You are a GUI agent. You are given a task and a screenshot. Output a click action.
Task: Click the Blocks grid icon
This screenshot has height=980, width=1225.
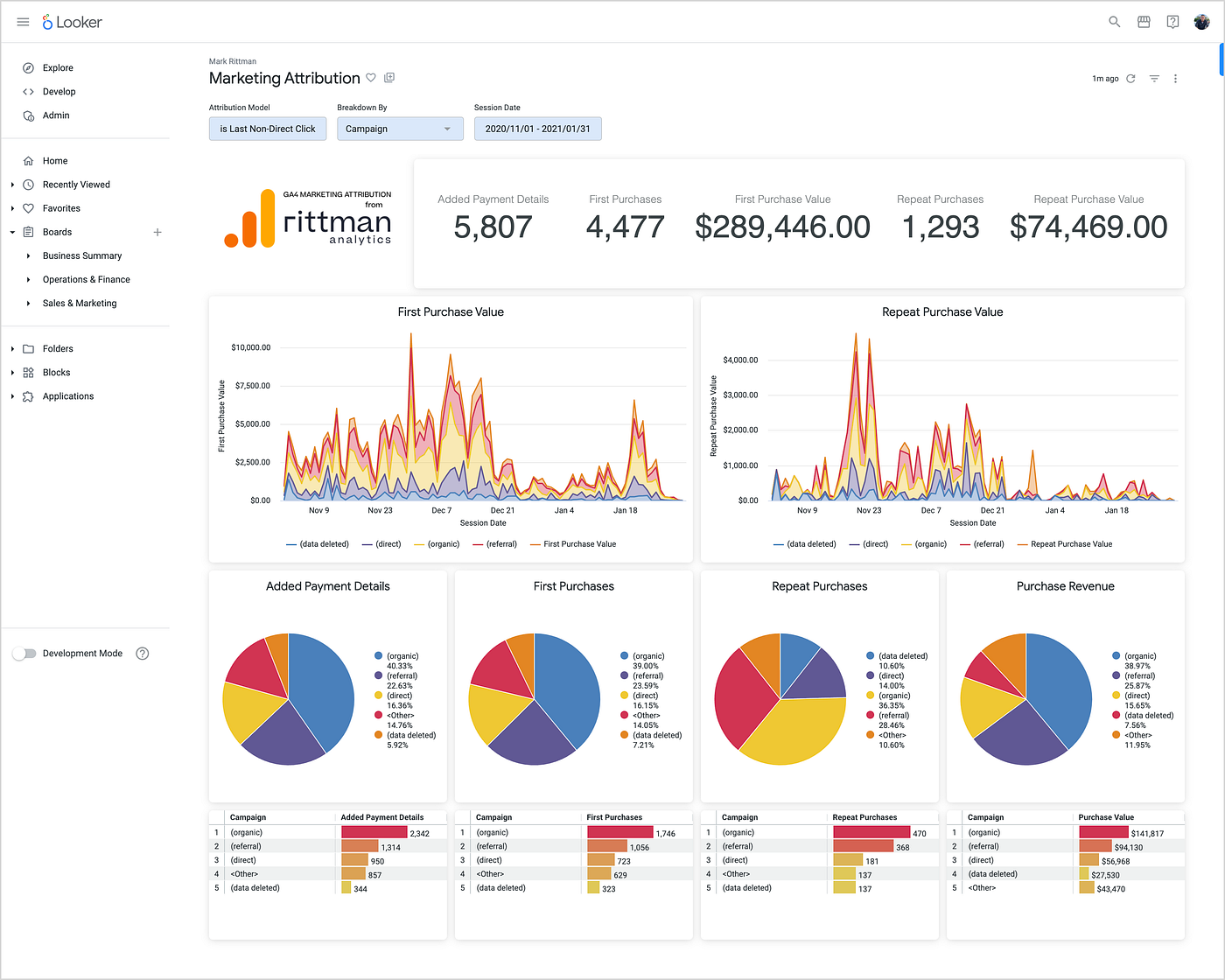(28, 372)
